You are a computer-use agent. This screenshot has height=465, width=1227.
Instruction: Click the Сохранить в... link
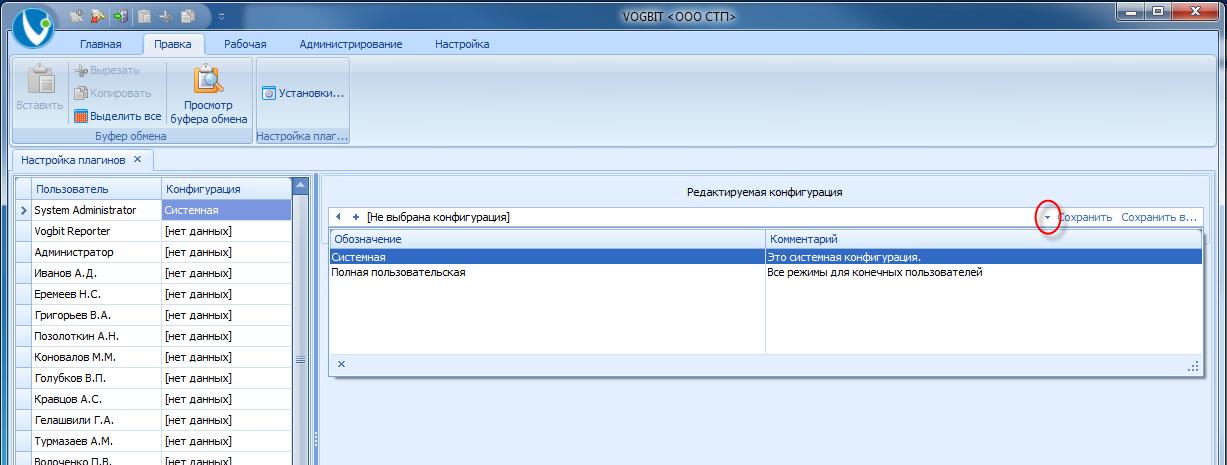click(1158, 217)
